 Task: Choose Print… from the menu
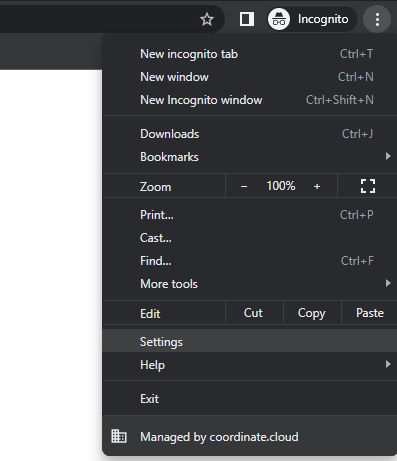click(250, 215)
